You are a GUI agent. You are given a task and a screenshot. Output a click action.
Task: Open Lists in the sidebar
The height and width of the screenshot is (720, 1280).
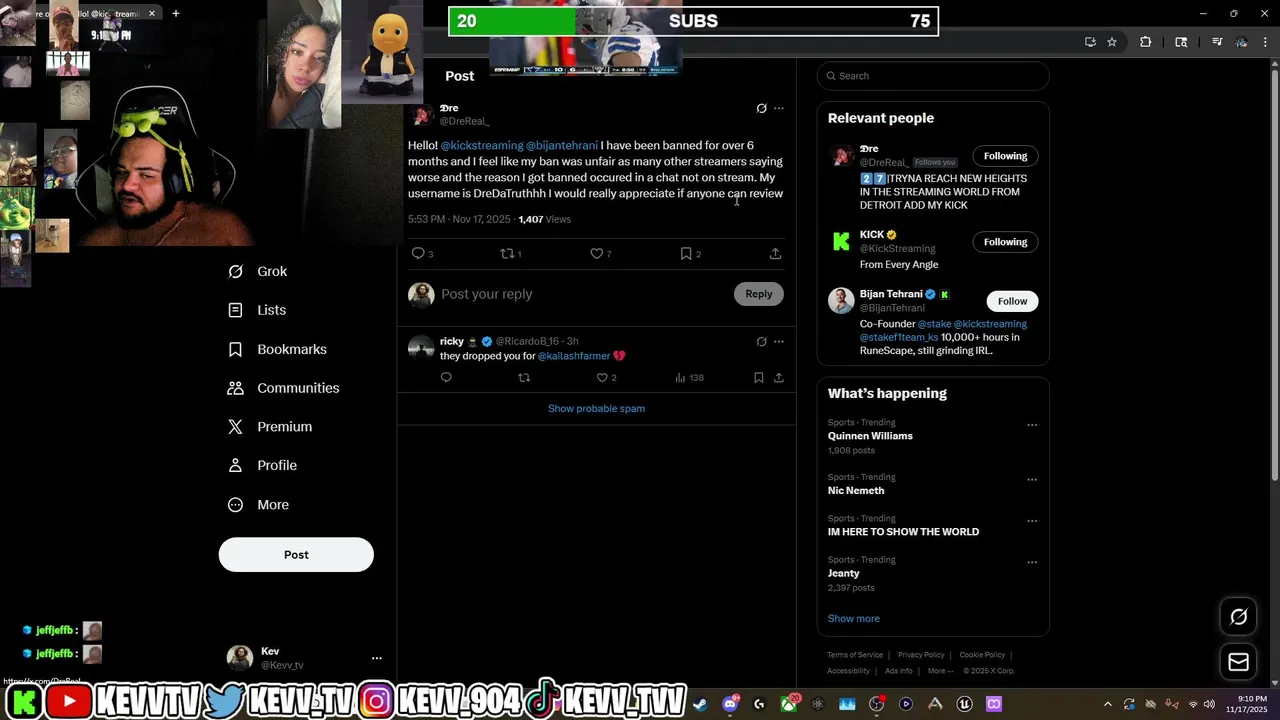(x=257, y=310)
